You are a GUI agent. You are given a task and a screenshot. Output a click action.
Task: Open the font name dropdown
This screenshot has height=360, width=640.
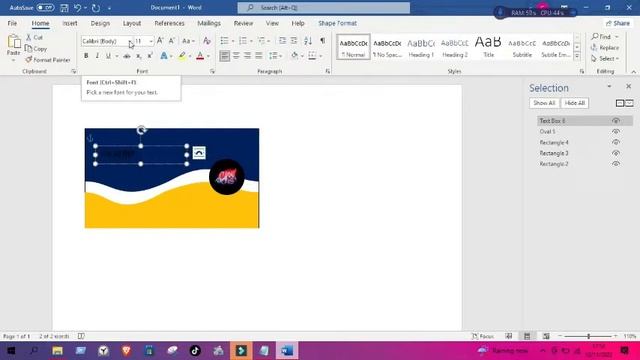tap(131, 41)
